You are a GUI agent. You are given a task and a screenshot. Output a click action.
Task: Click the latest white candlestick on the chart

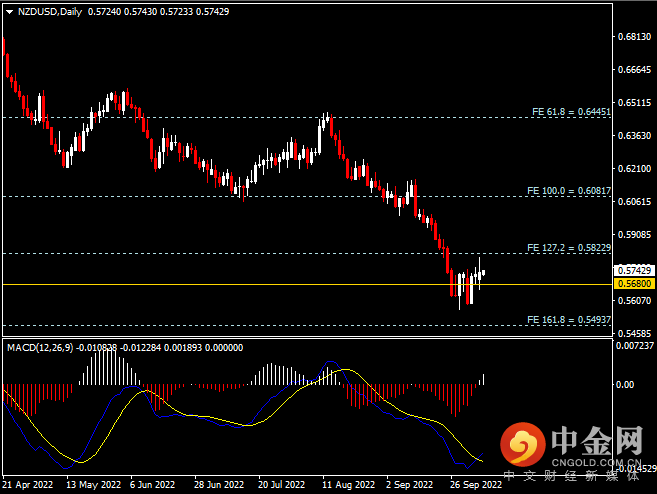pos(484,273)
